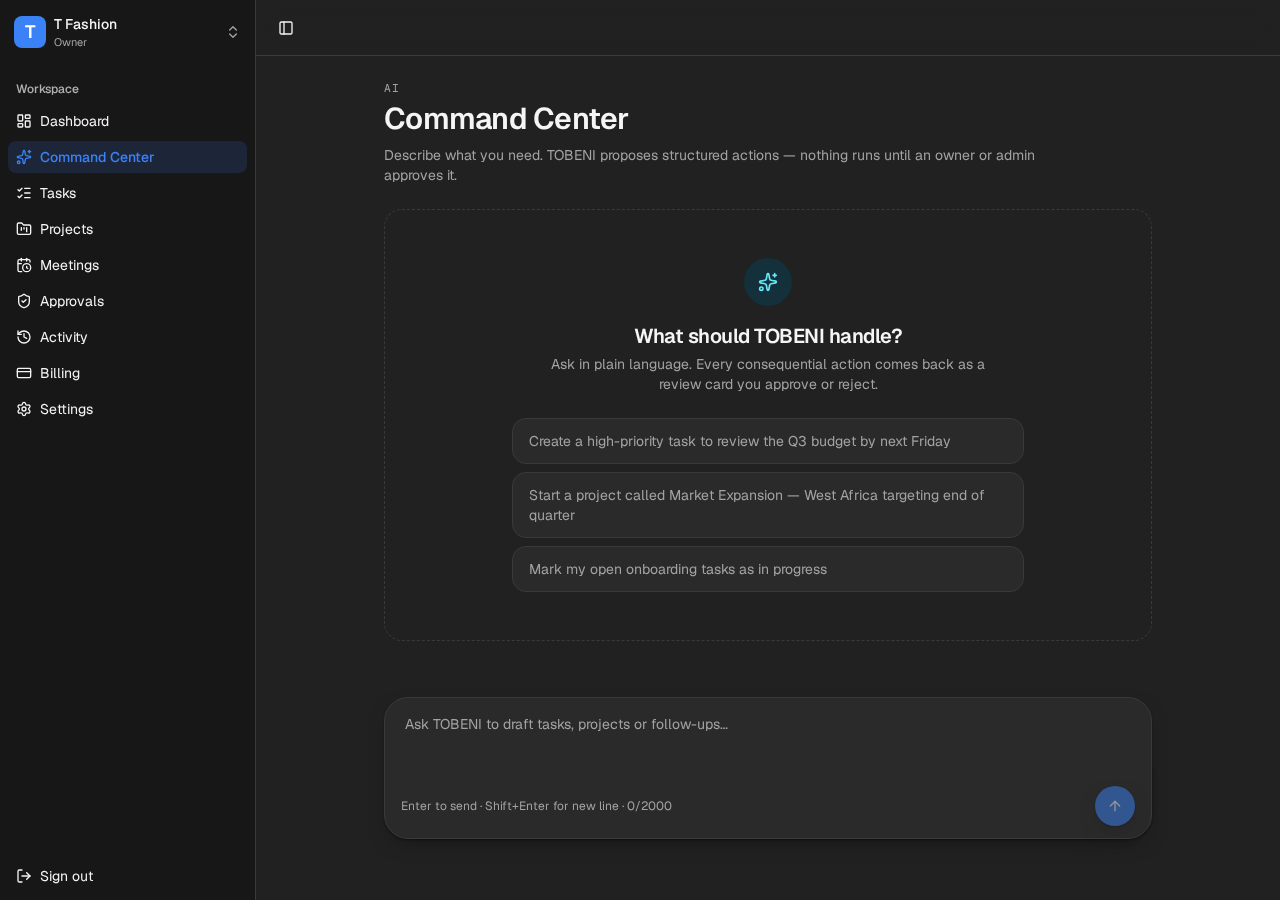Click the Tasks checklist icon in sidebar

point(24,193)
